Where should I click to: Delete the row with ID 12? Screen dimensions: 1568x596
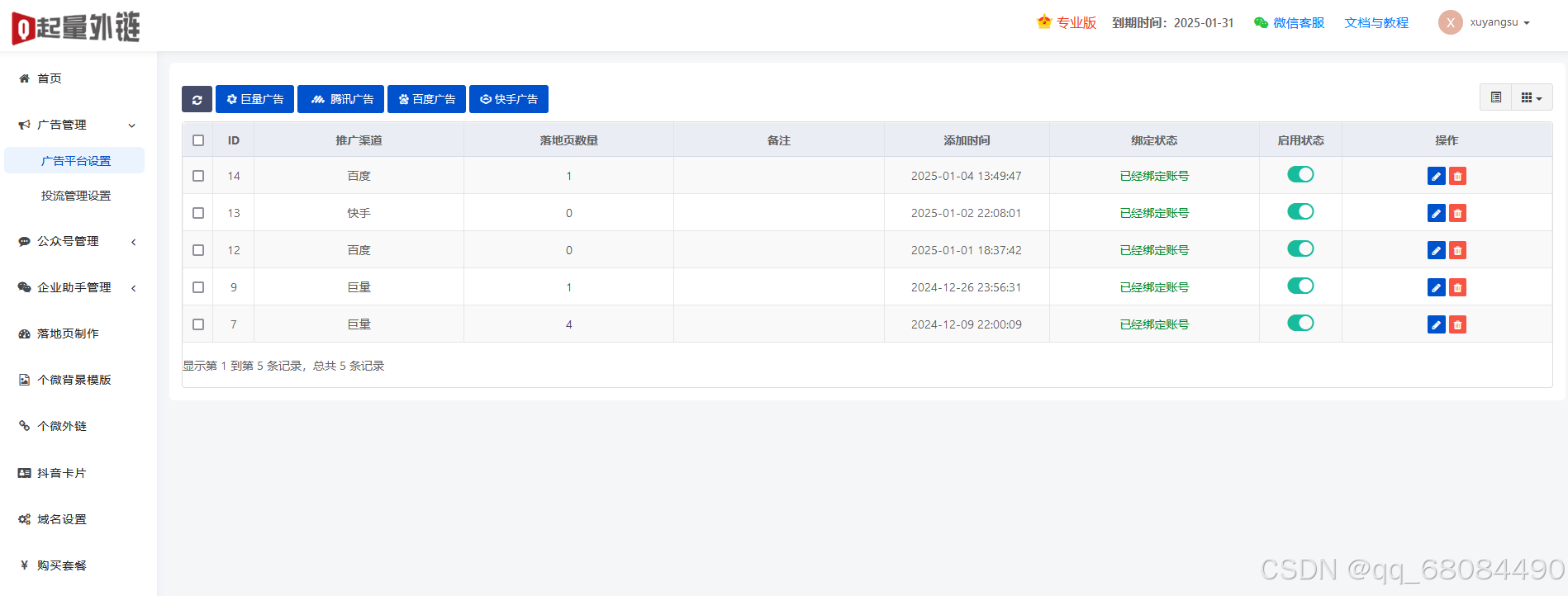click(1457, 250)
